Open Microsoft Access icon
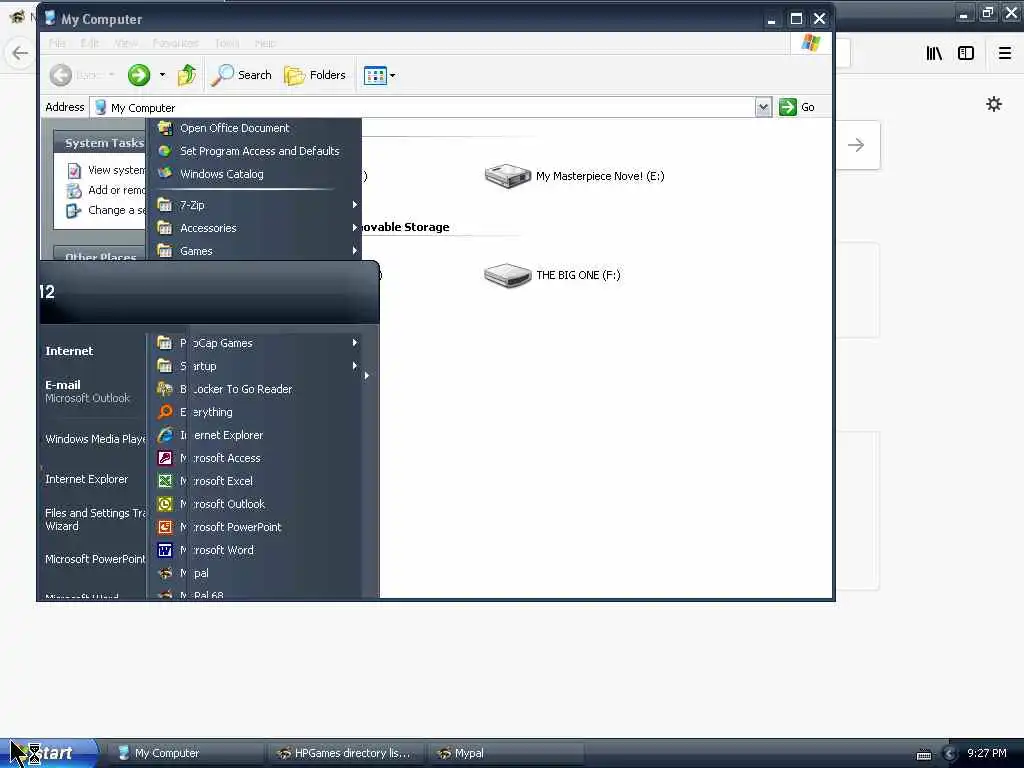The width and height of the screenshot is (1024, 768). [165, 458]
